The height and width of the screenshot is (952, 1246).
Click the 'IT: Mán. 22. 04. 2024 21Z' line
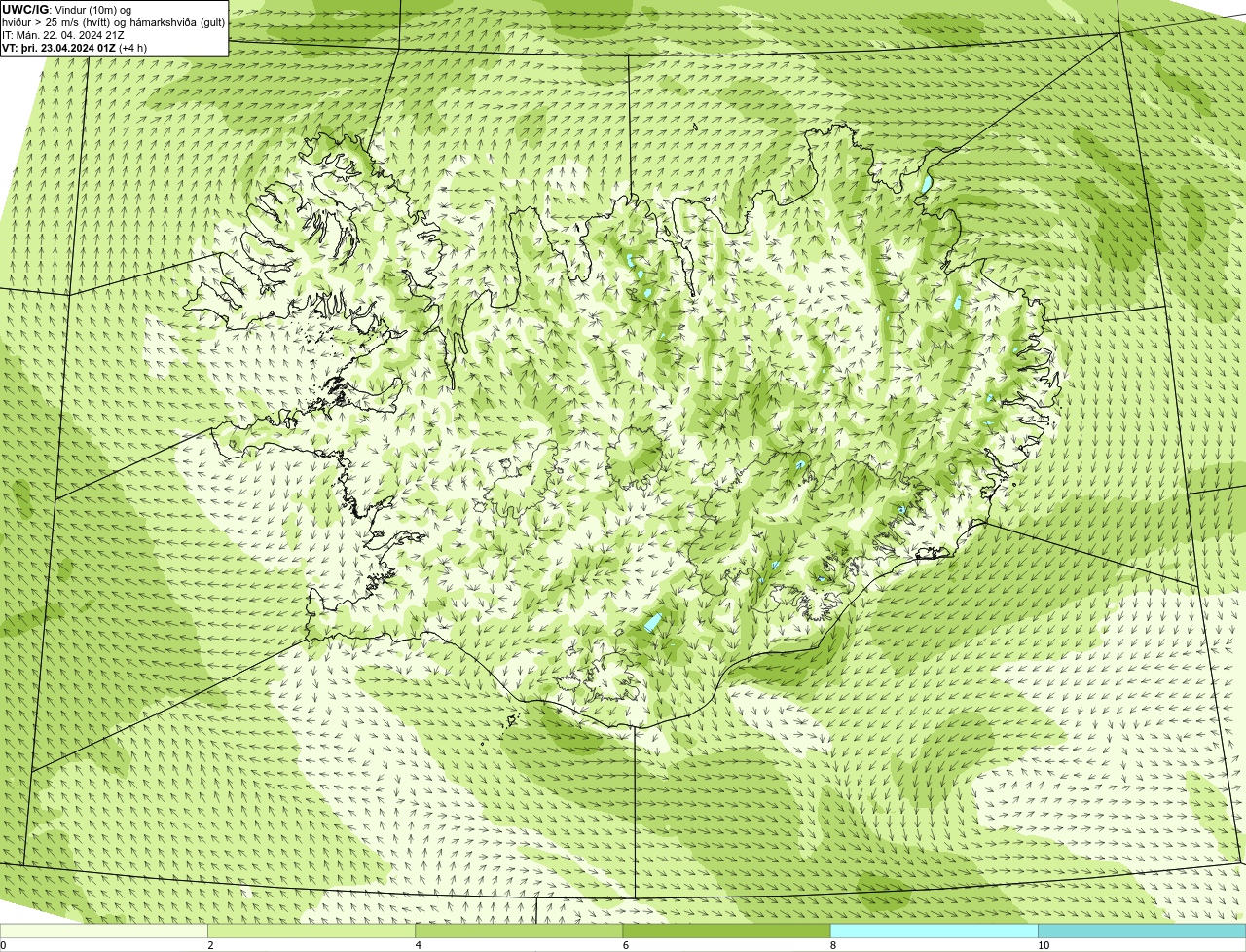click(x=63, y=35)
